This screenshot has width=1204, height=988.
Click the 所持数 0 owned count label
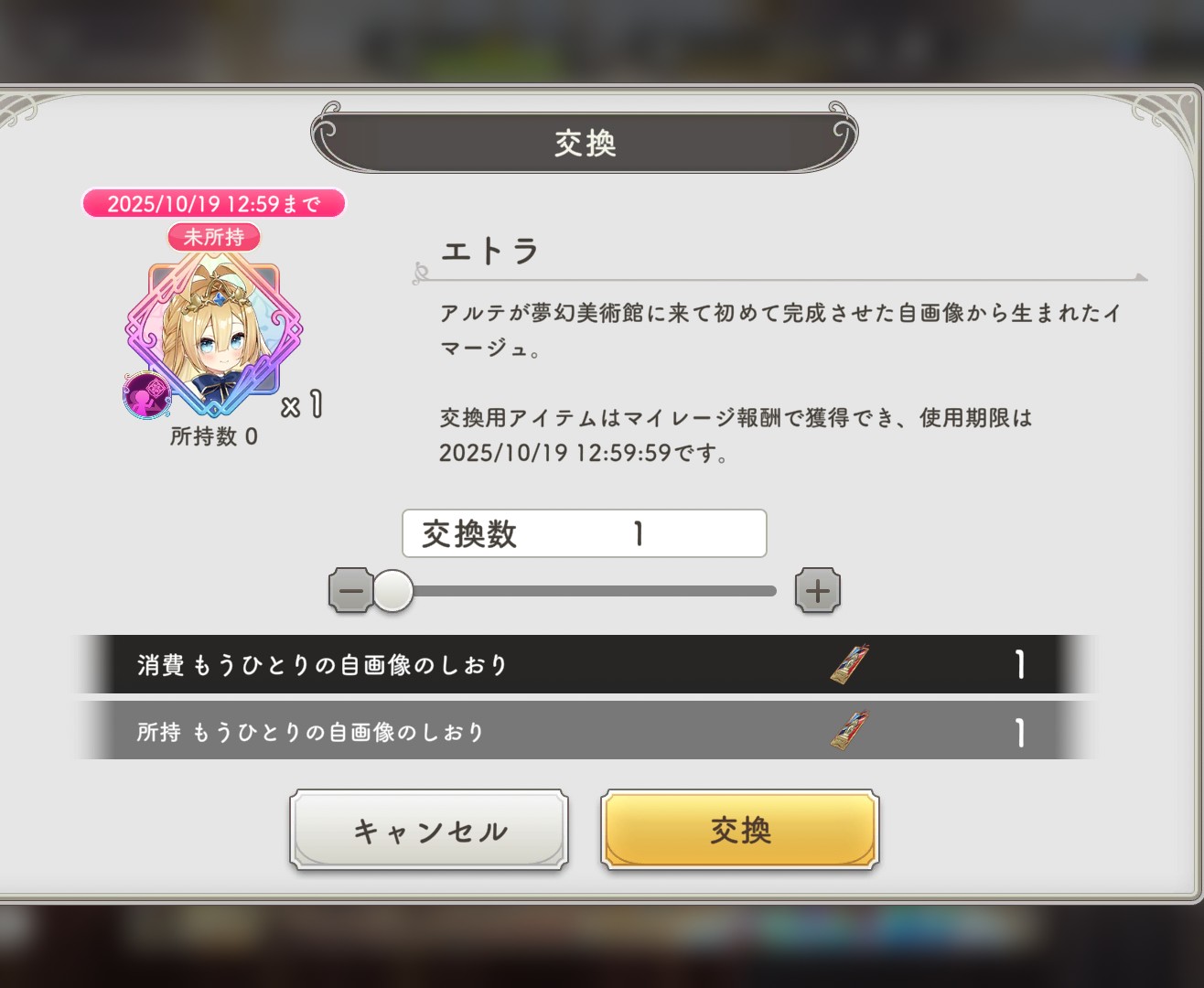pos(214,436)
